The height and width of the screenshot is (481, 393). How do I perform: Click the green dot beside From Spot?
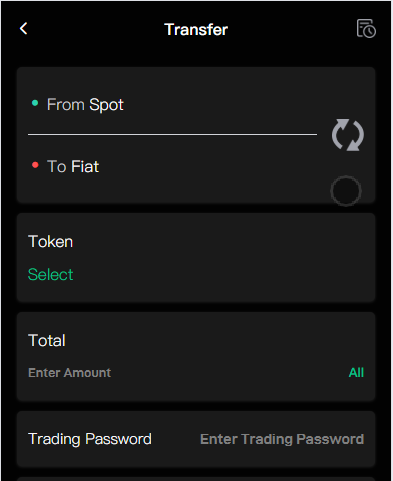(x=35, y=103)
